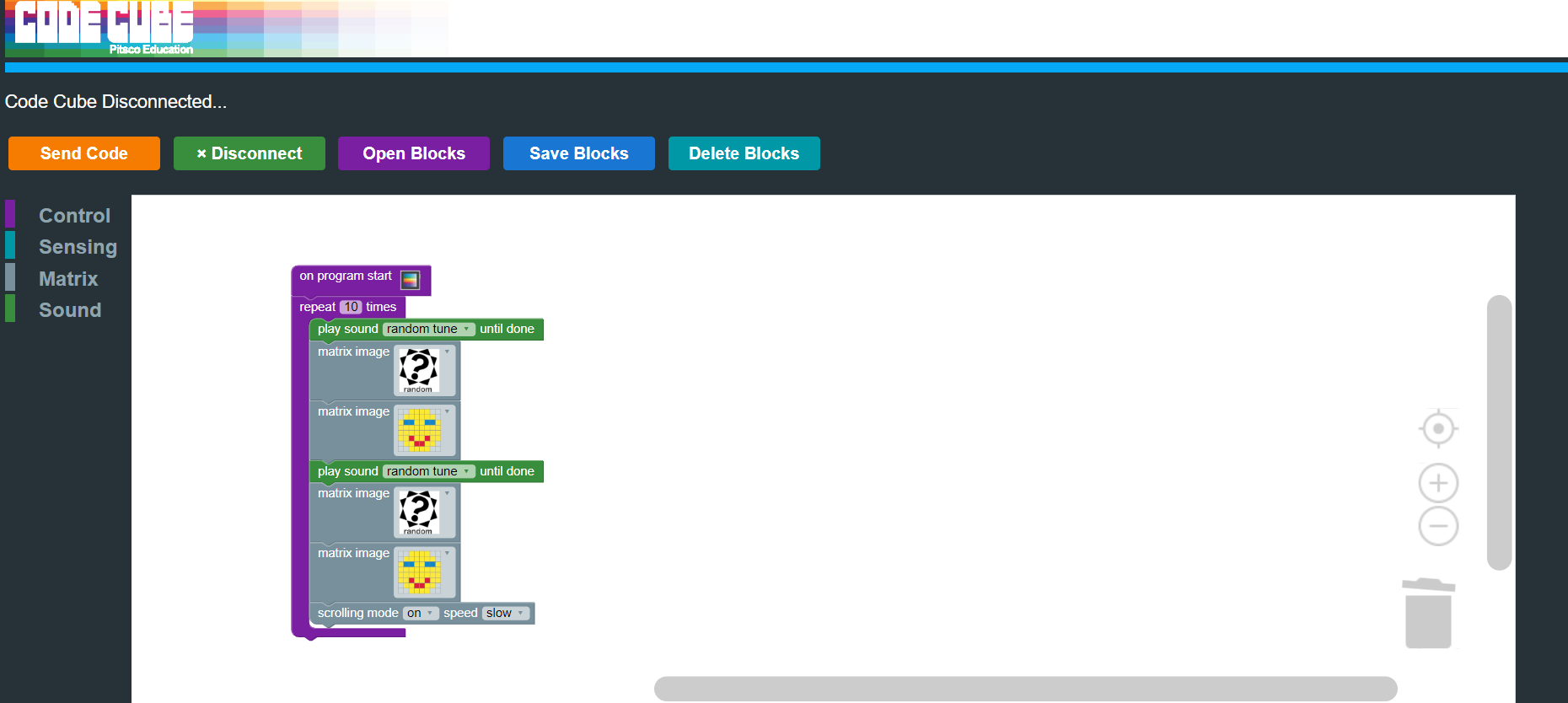Image resolution: width=1568 pixels, height=703 pixels.
Task: Open the Matrix block category
Action: (68, 279)
